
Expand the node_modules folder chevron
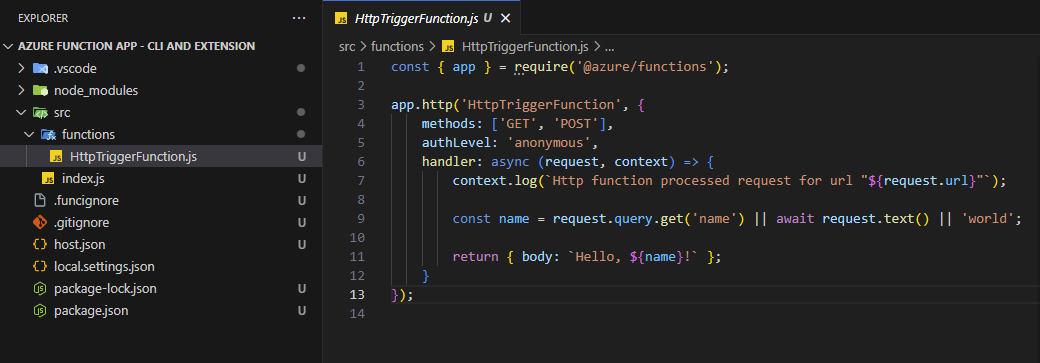coord(21,90)
